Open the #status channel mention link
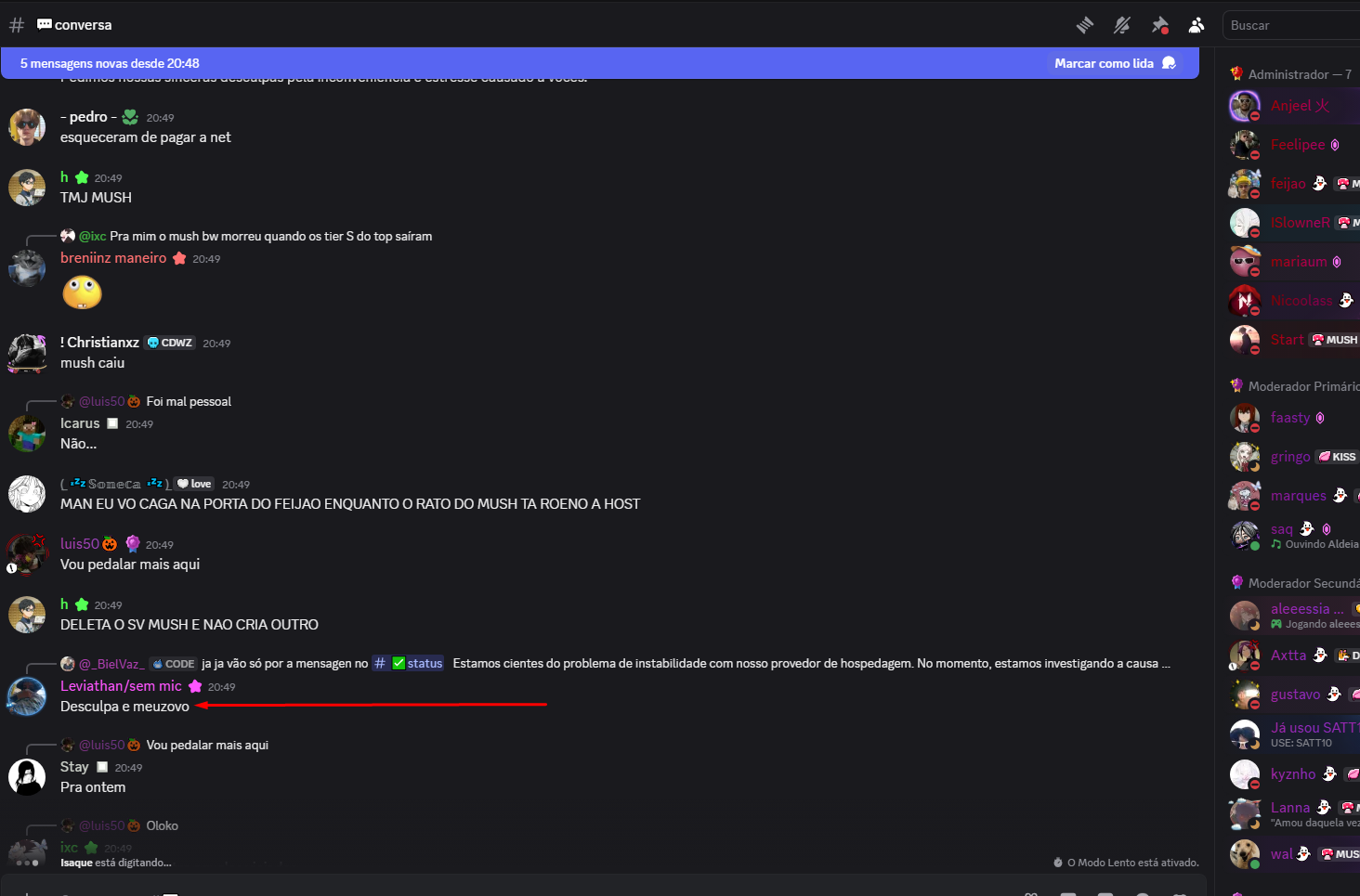1360x896 pixels. pos(409,663)
